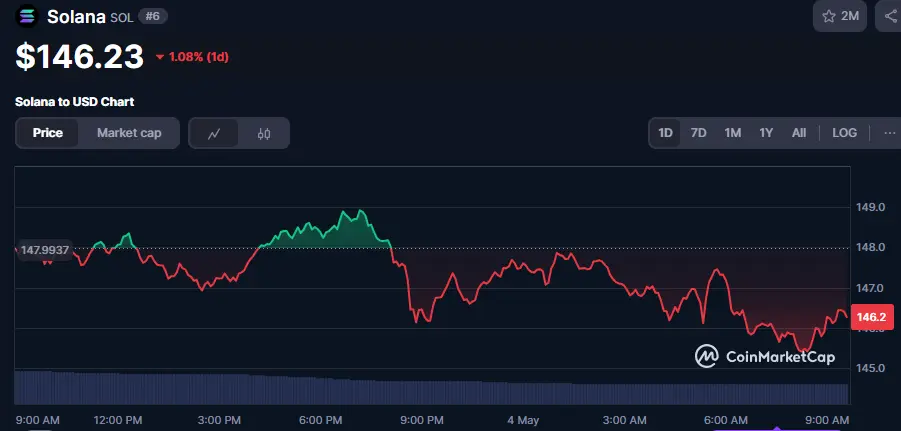Click the Solana logo icon
Screen dimensions: 901x431
pyautogui.click(x=26, y=16)
